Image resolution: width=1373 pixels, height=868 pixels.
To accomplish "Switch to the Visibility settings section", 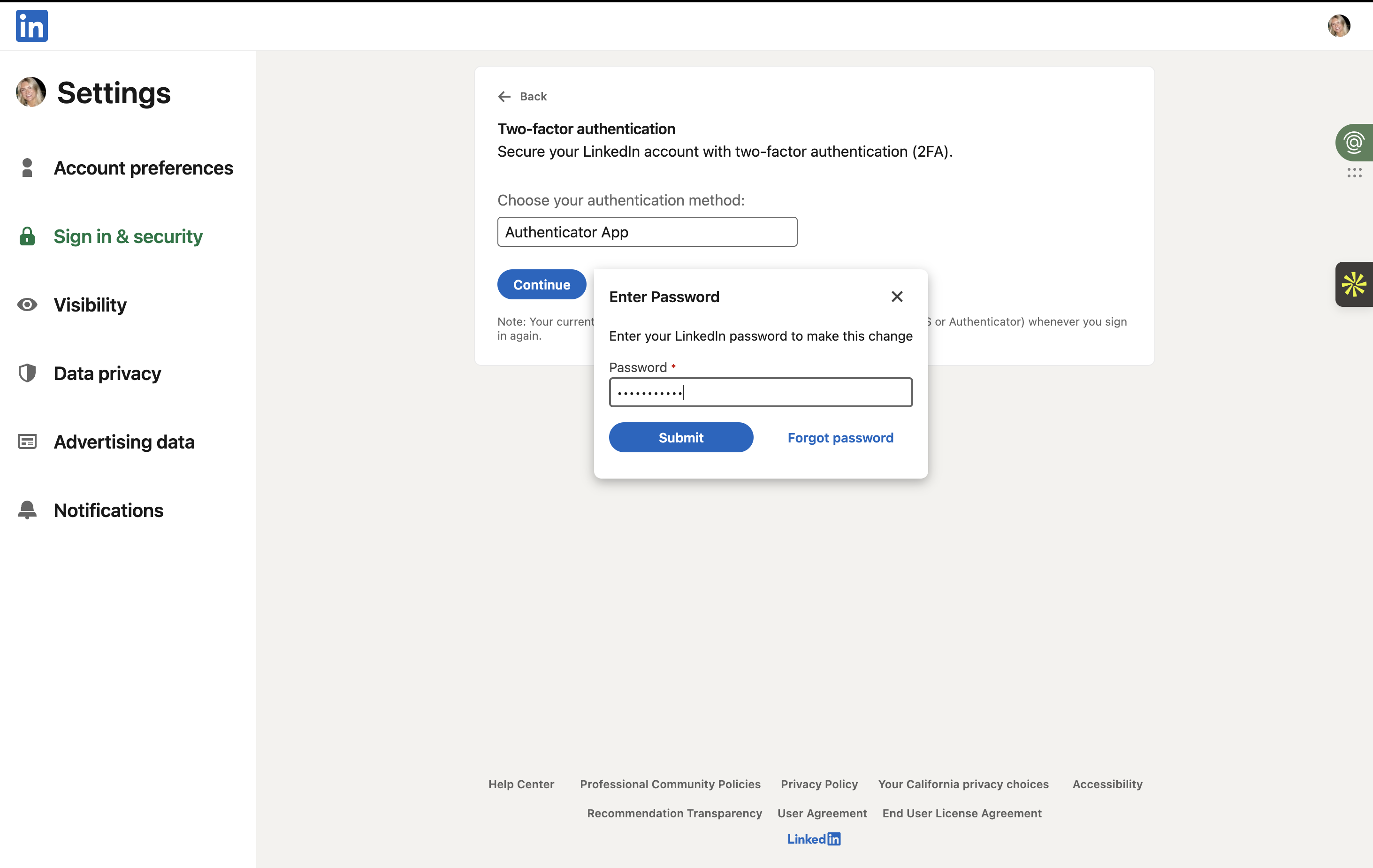I will point(90,305).
